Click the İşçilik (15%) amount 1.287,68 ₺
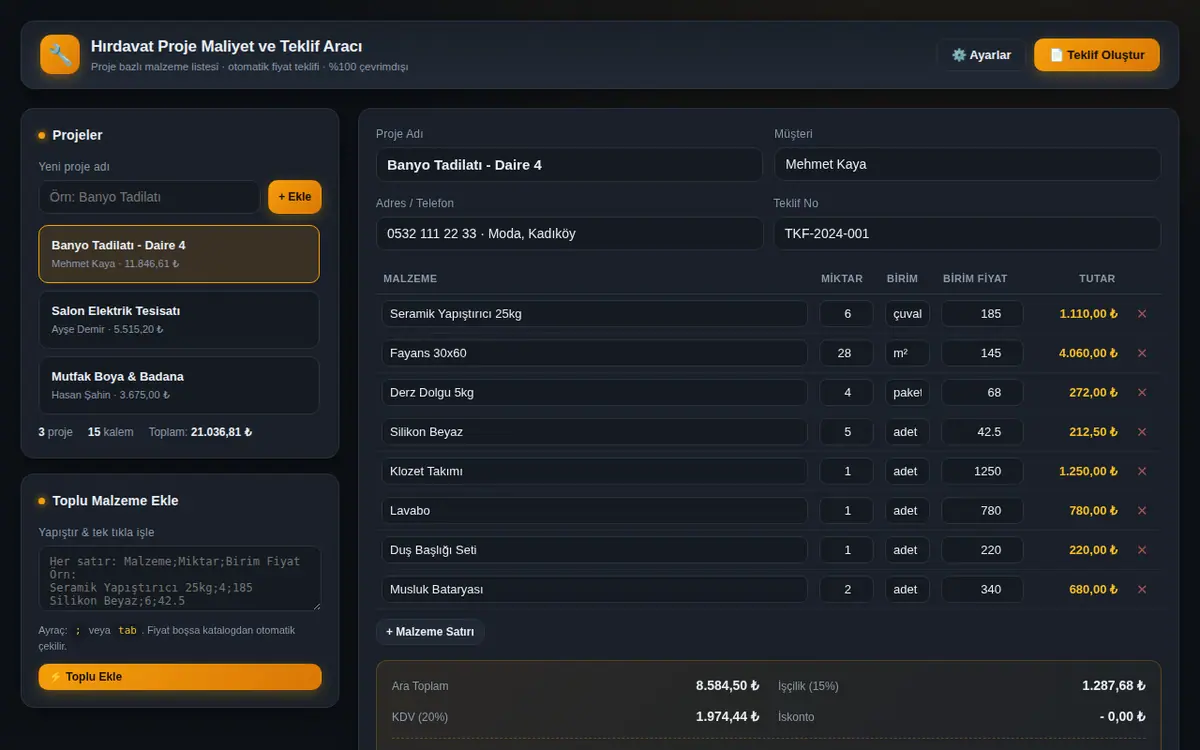This screenshot has width=1200, height=750. point(1114,686)
